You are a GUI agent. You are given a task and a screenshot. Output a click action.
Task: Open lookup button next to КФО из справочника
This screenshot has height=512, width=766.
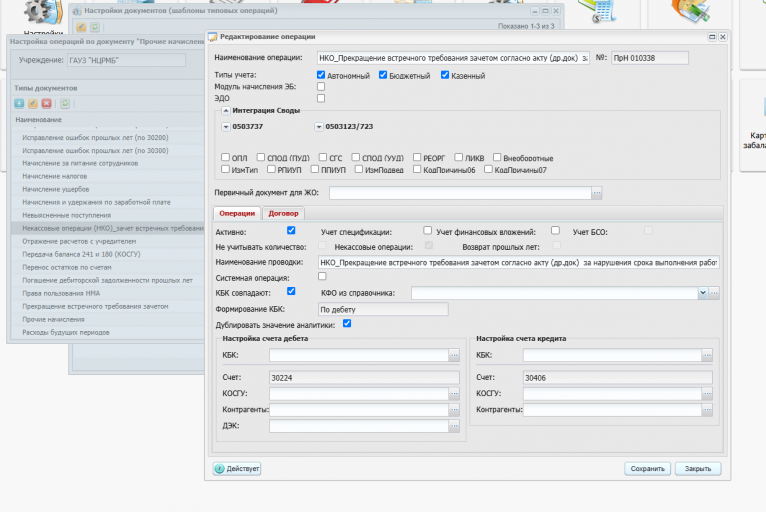[x=714, y=293]
